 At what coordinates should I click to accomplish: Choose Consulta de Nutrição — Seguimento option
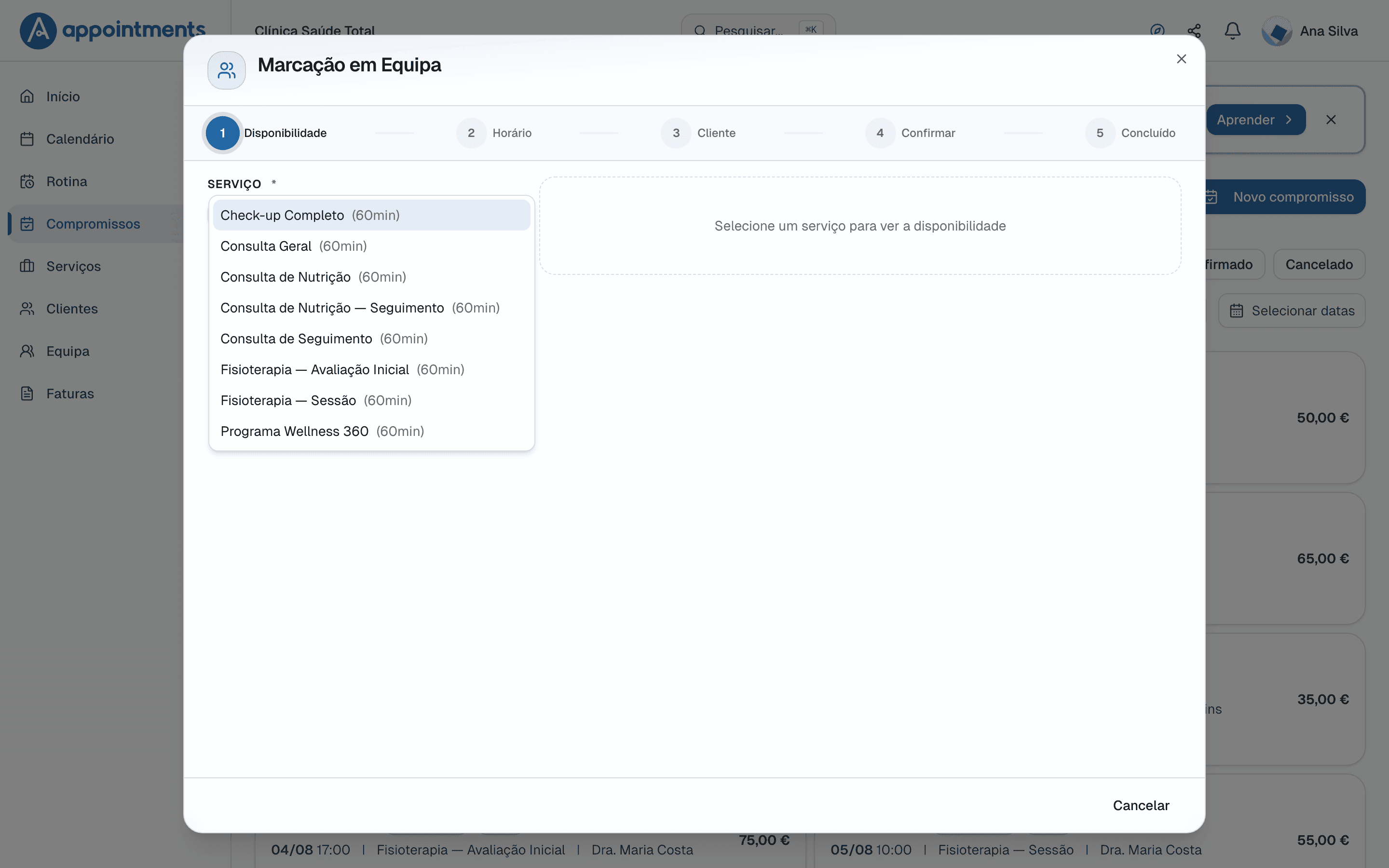(x=371, y=308)
